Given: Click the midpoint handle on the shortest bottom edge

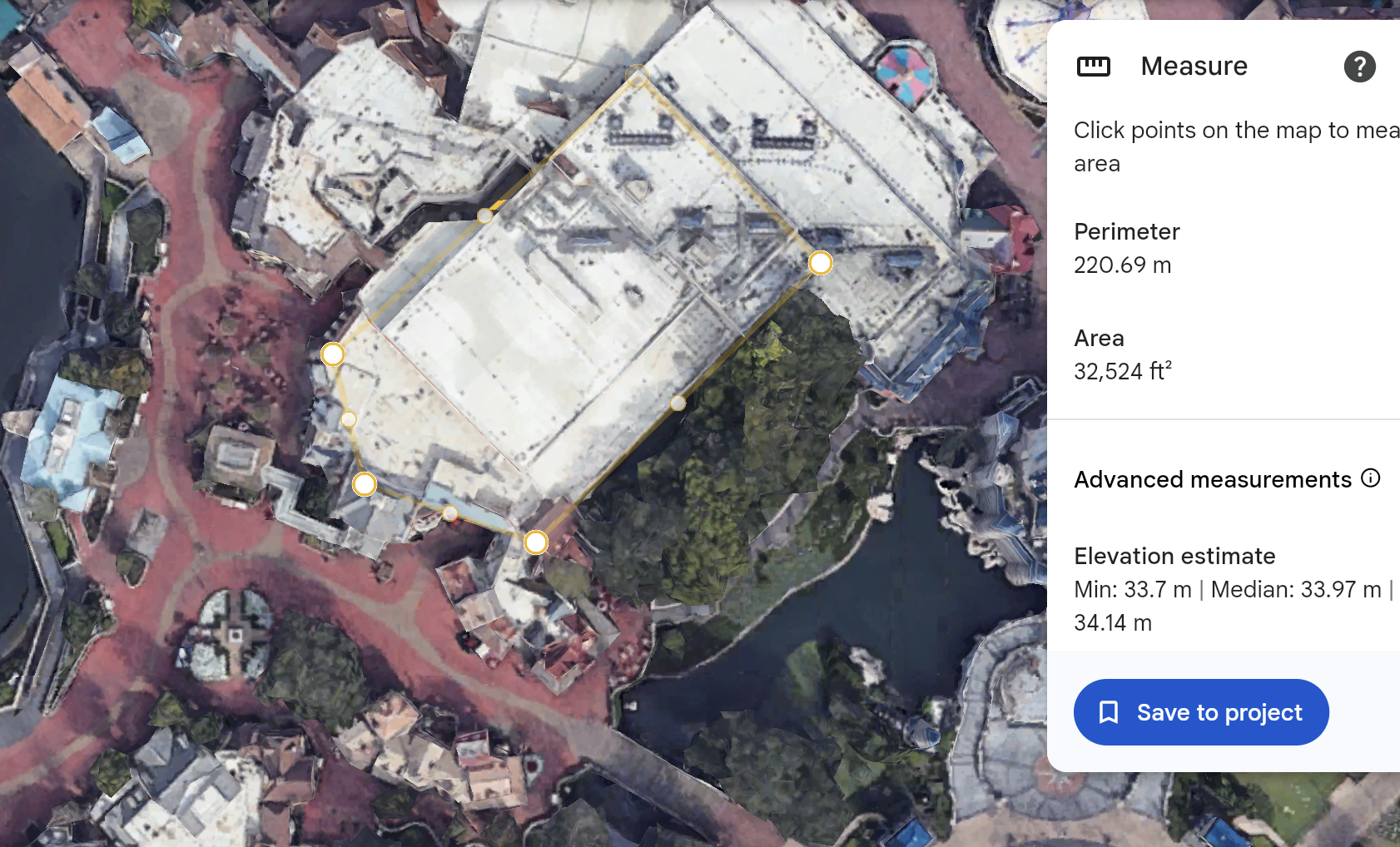Looking at the screenshot, I should coord(450,513).
